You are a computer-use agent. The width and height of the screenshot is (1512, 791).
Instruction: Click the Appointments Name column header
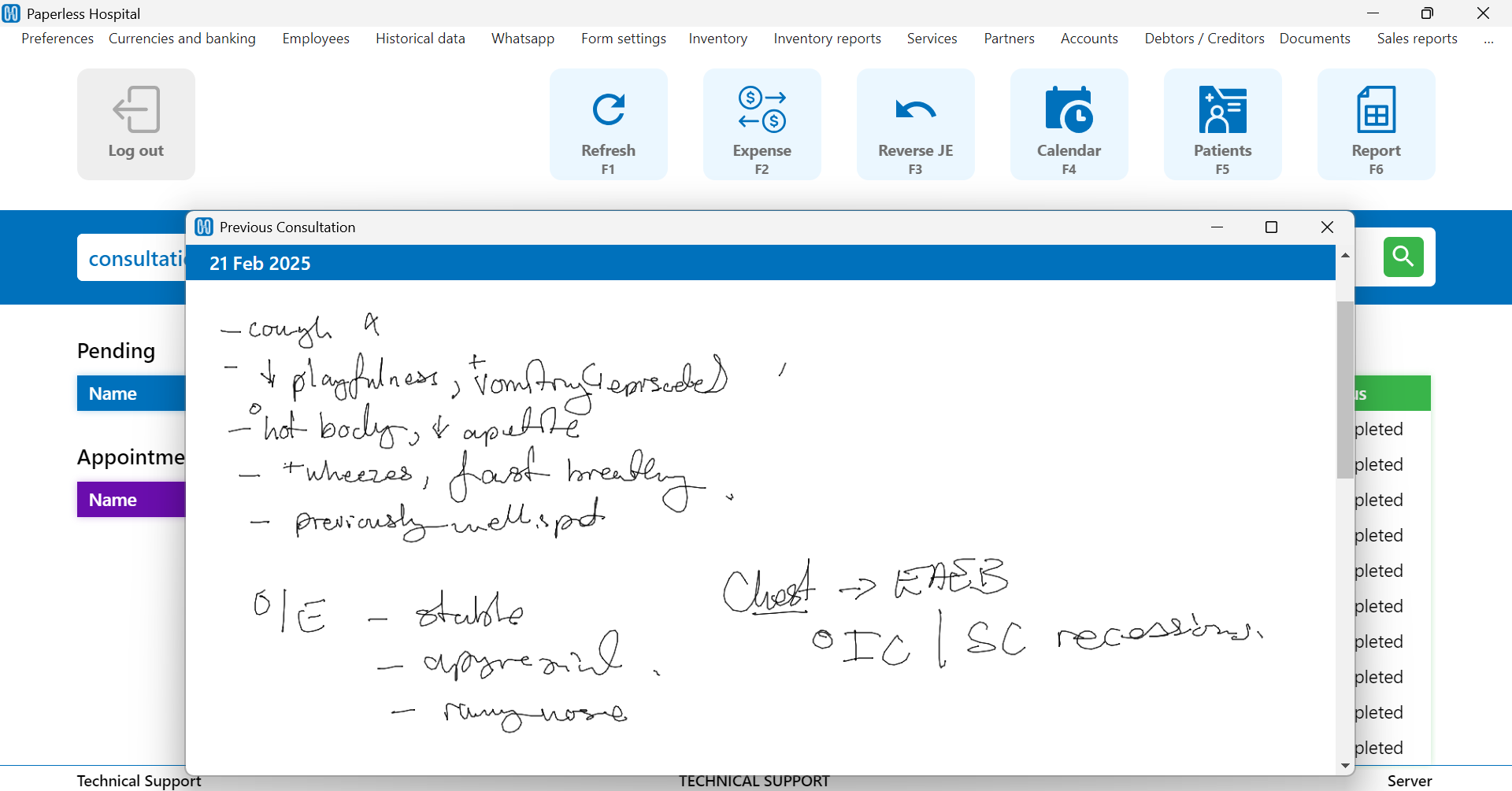(131, 500)
